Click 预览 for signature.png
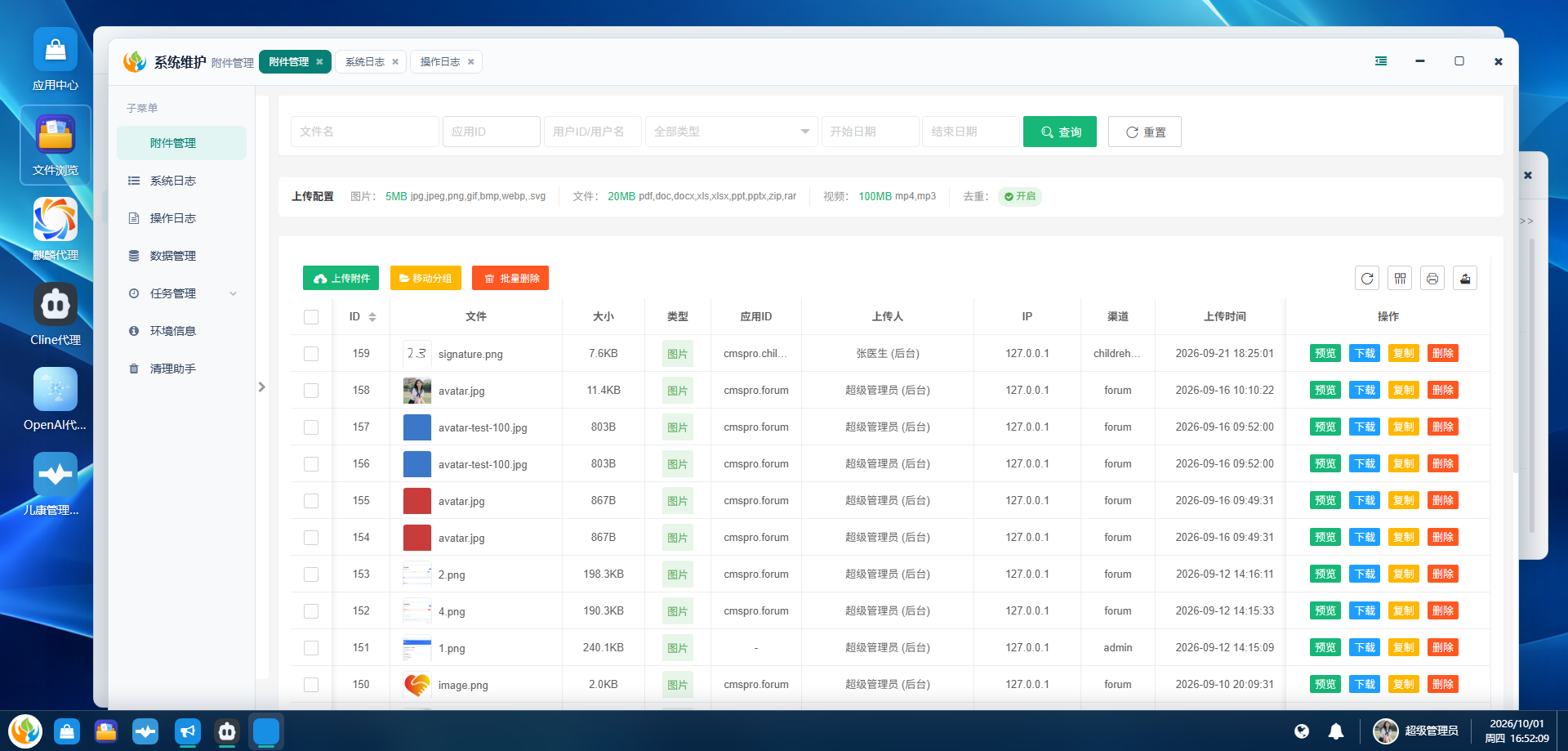This screenshot has height=751, width=1568. (x=1325, y=354)
